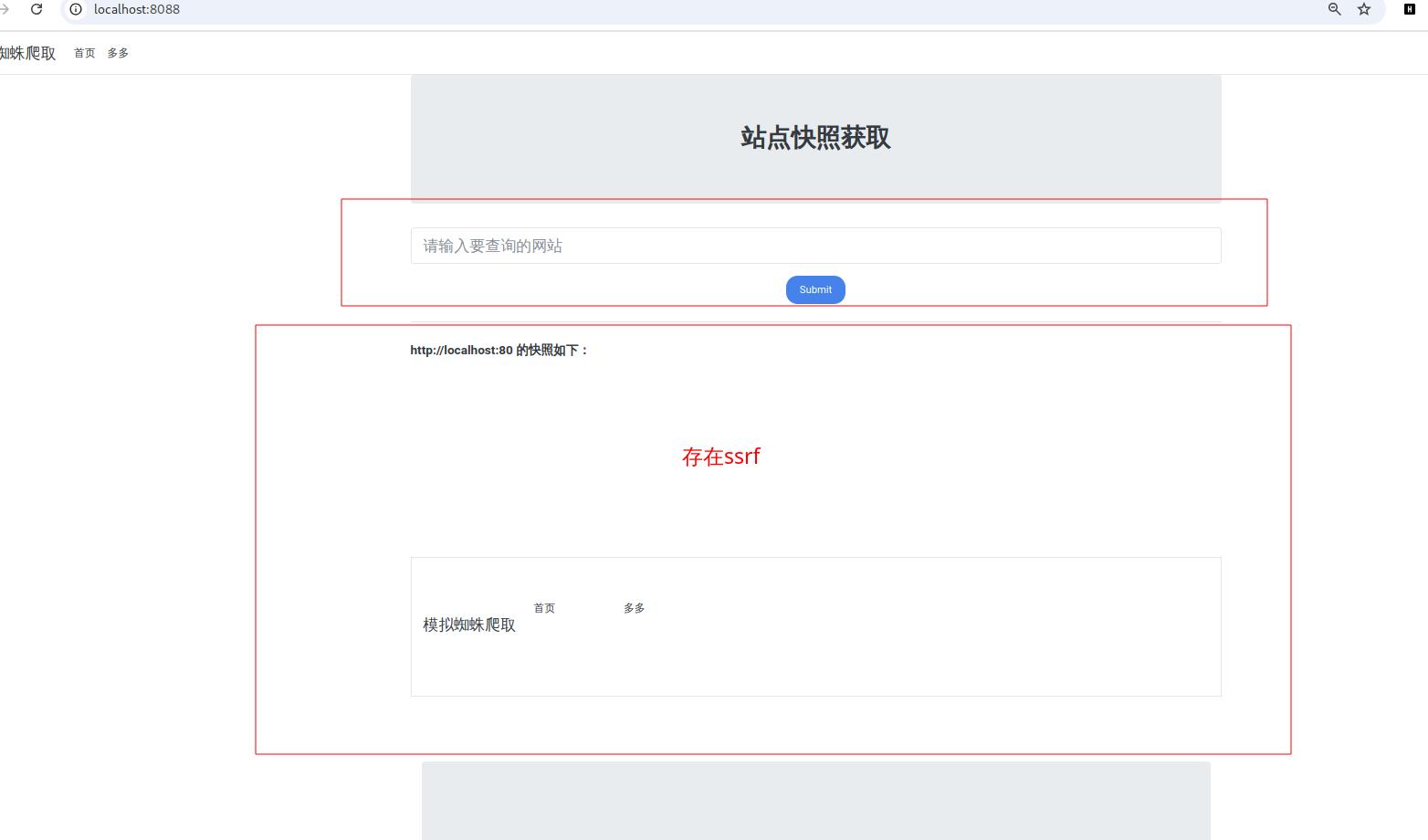Go to 首页 in the top navbar

pos(84,53)
